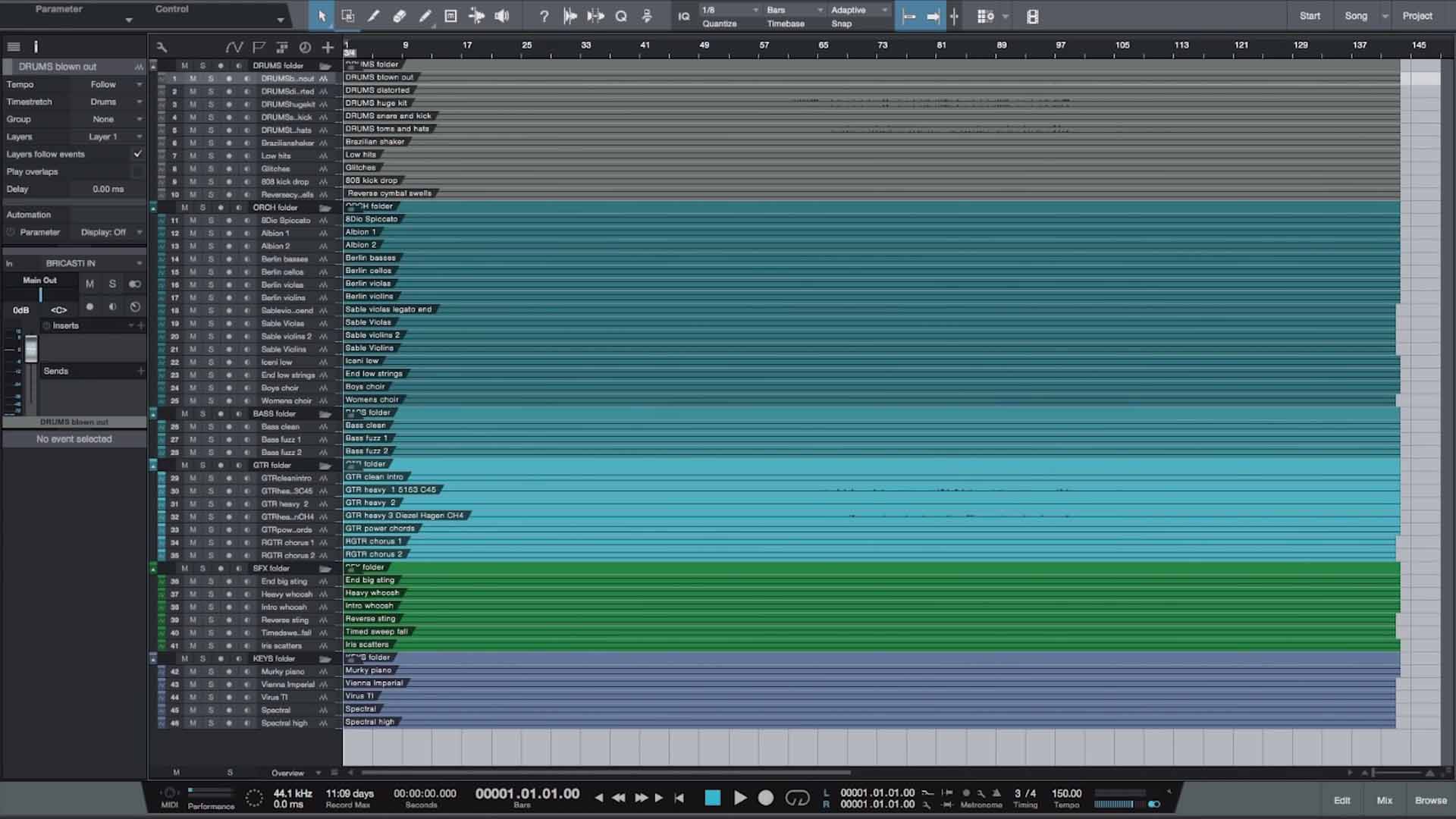Open the Edit view
This screenshot has height=819, width=1456.
point(1342,800)
